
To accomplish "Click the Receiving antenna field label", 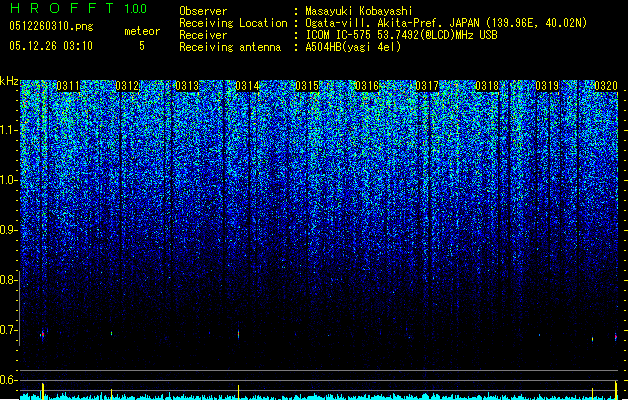I will tap(230, 47).
